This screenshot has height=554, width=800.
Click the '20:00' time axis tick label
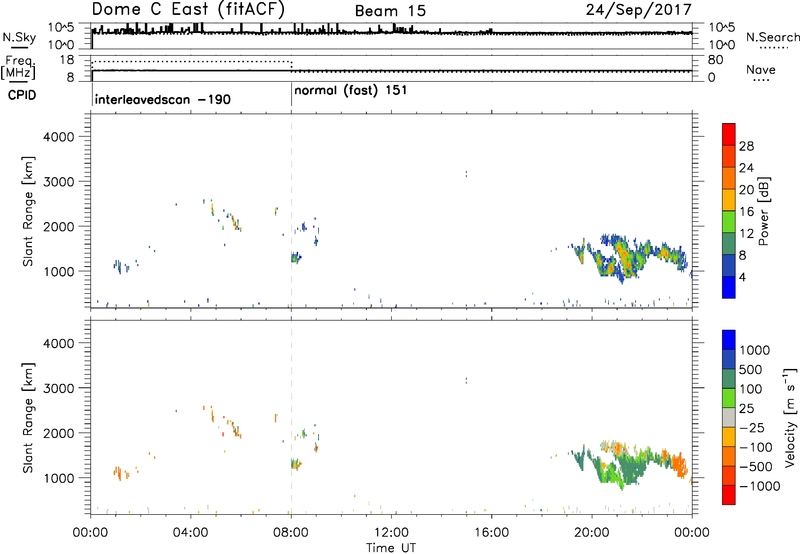[x=592, y=533]
